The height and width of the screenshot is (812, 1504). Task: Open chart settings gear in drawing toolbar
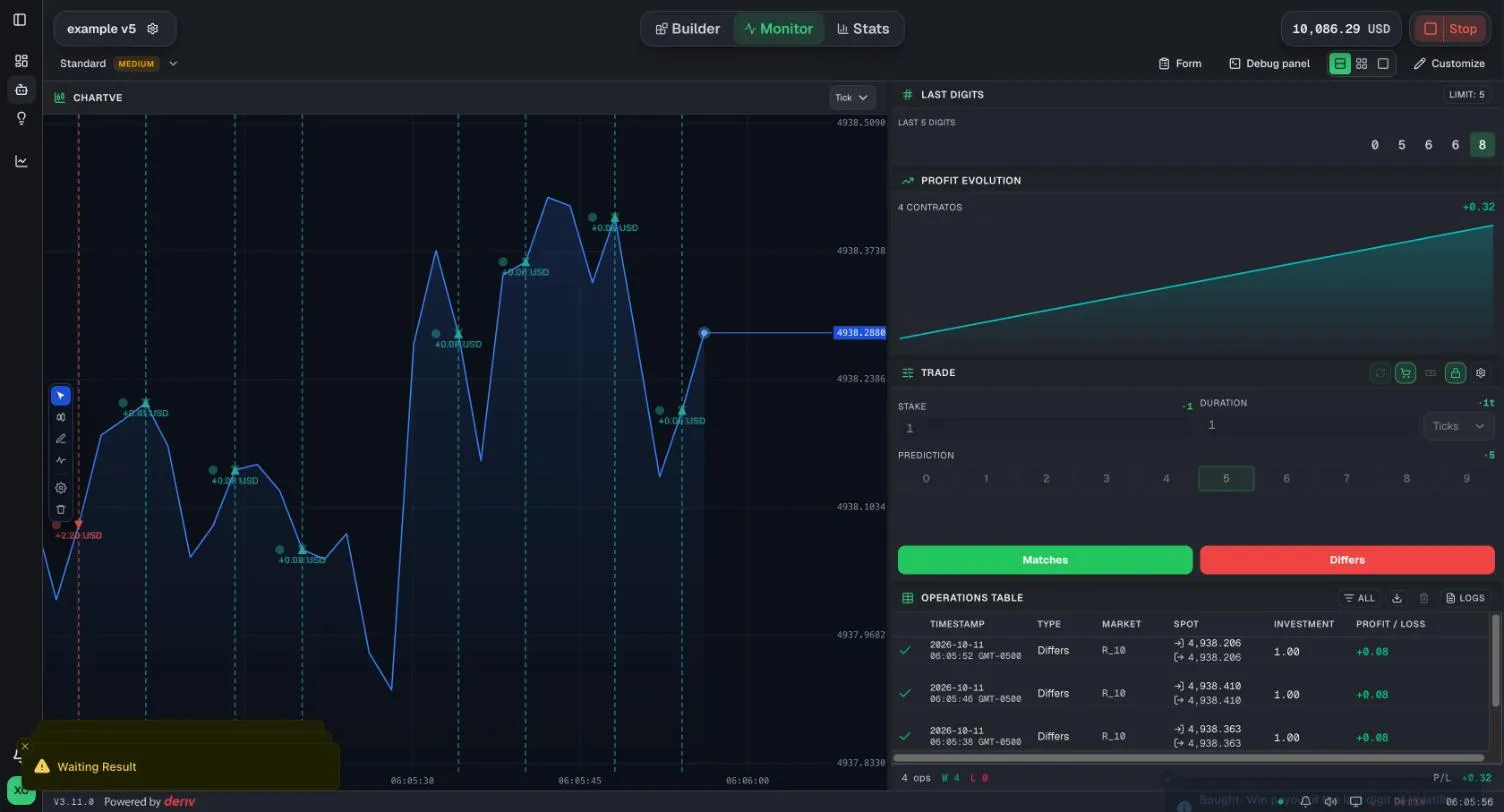(x=61, y=488)
